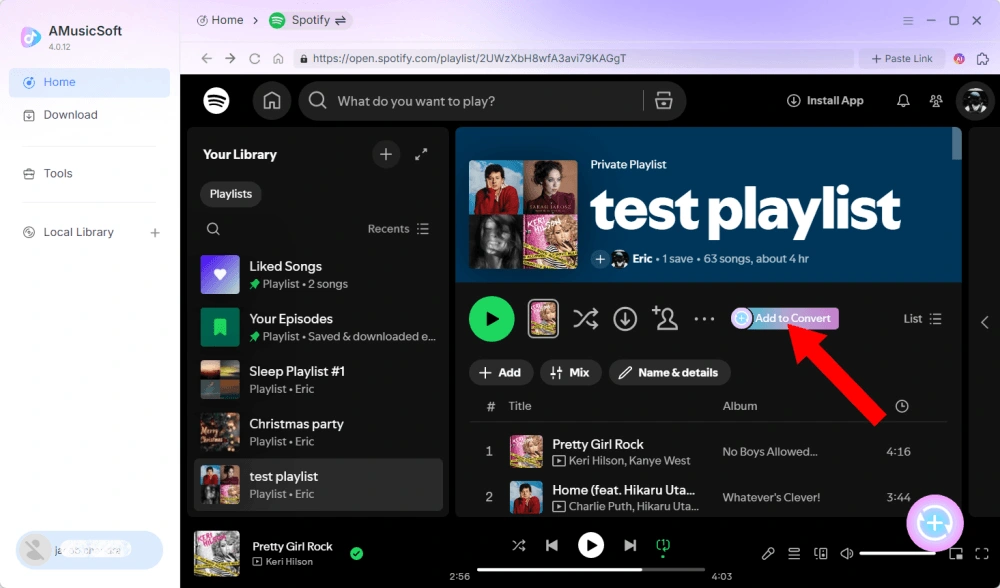Click Name & details button
This screenshot has width=1000, height=588.
(670, 372)
